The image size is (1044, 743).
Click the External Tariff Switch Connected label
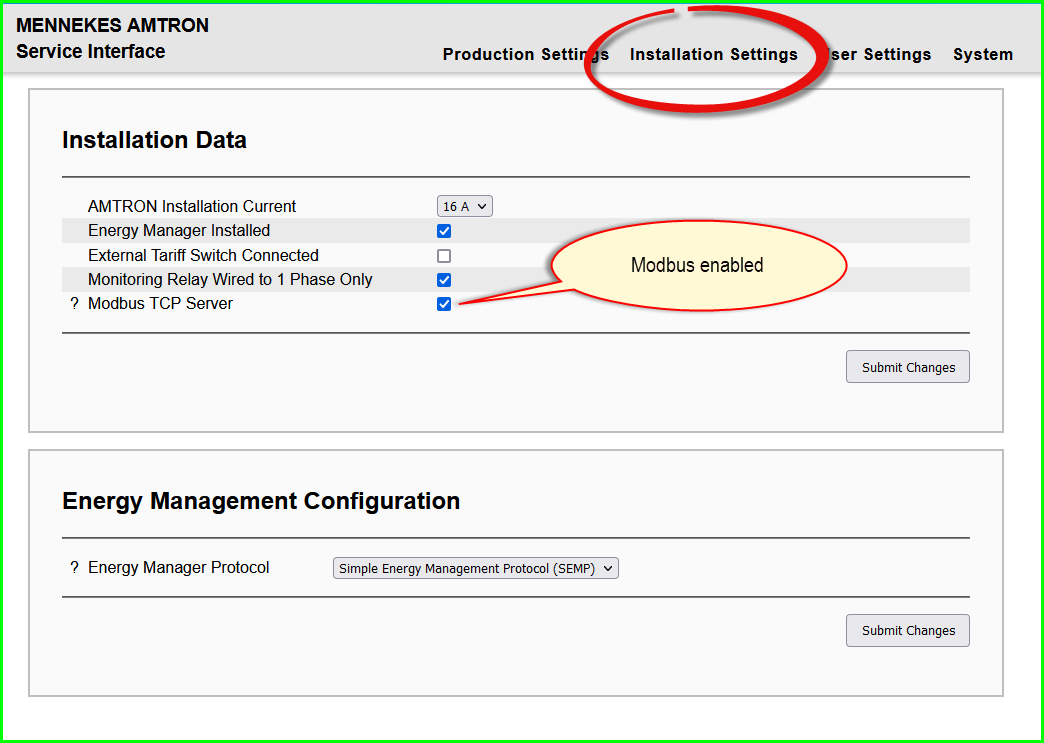click(203, 256)
